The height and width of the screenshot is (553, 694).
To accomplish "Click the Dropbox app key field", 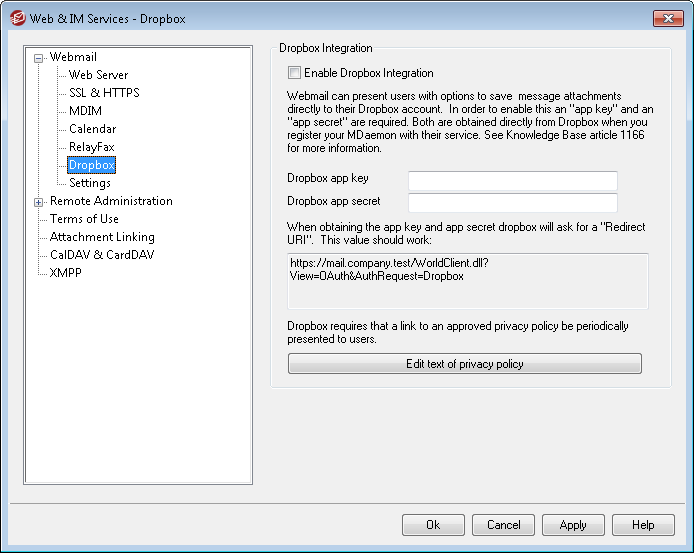I will [x=512, y=181].
